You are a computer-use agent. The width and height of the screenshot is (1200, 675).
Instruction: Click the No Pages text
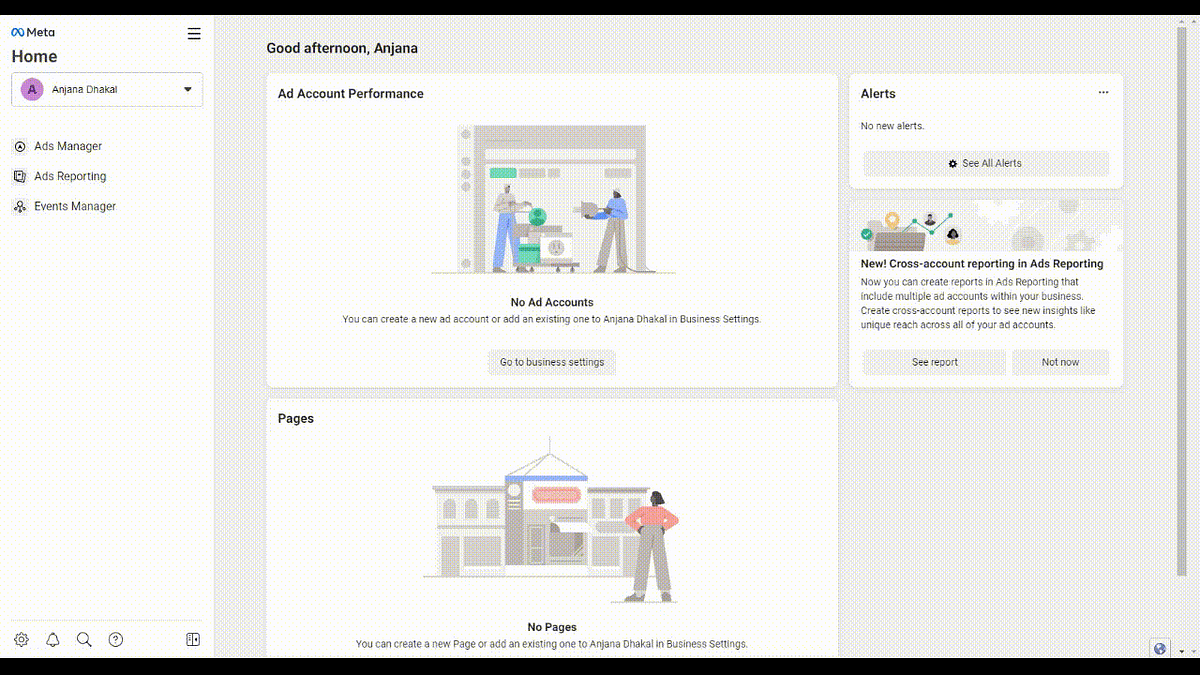pyautogui.click(x=552, y=628)
